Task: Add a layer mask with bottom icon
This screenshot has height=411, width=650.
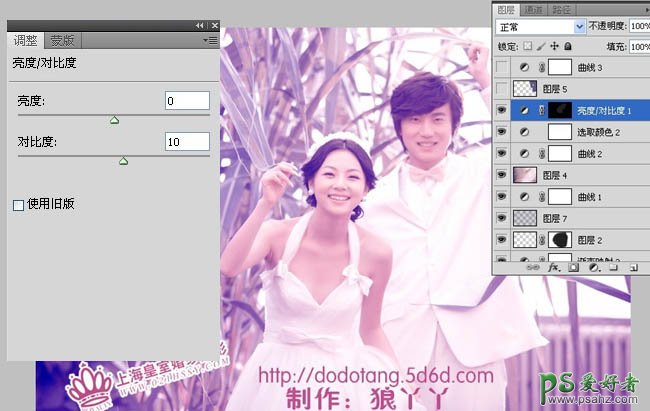Action: click(x=571, y=268)
